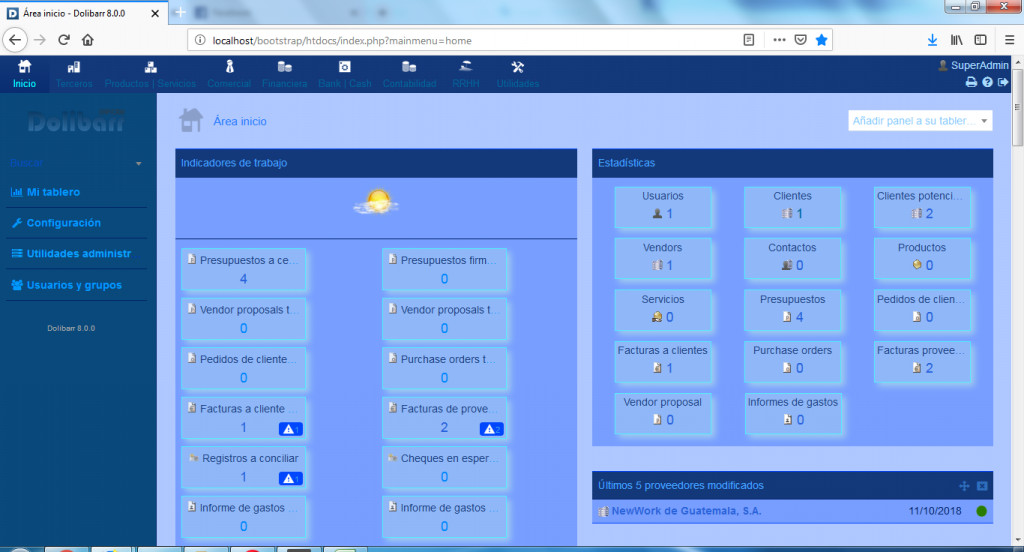Open the Terceros menu
The height and width of the screenshot is (552, 1024).
tap(74, 74)
